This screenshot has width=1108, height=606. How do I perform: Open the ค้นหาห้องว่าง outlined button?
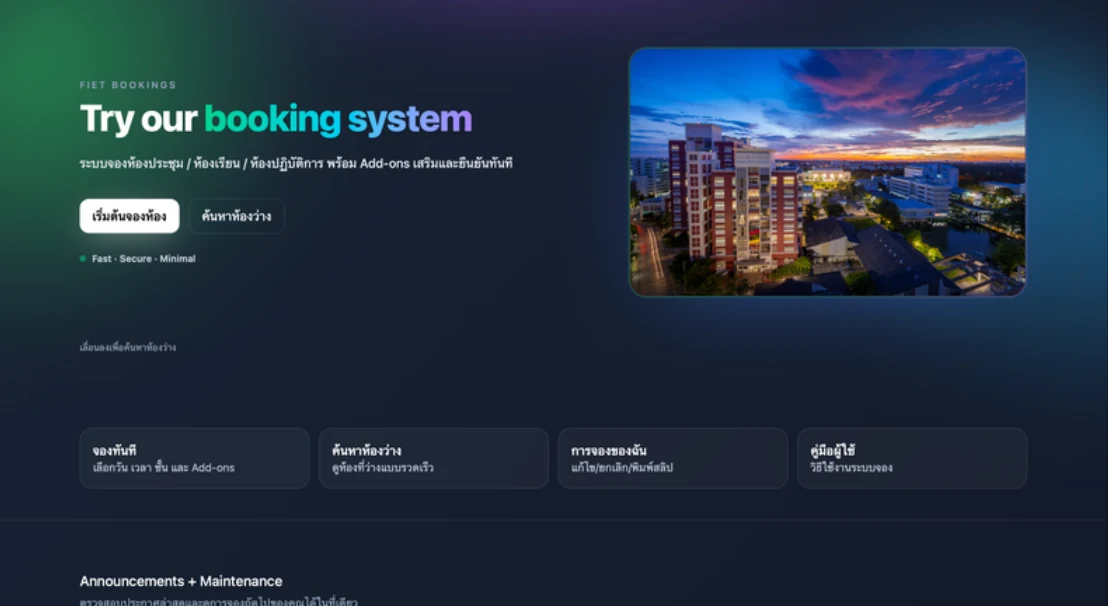(237, 216)
